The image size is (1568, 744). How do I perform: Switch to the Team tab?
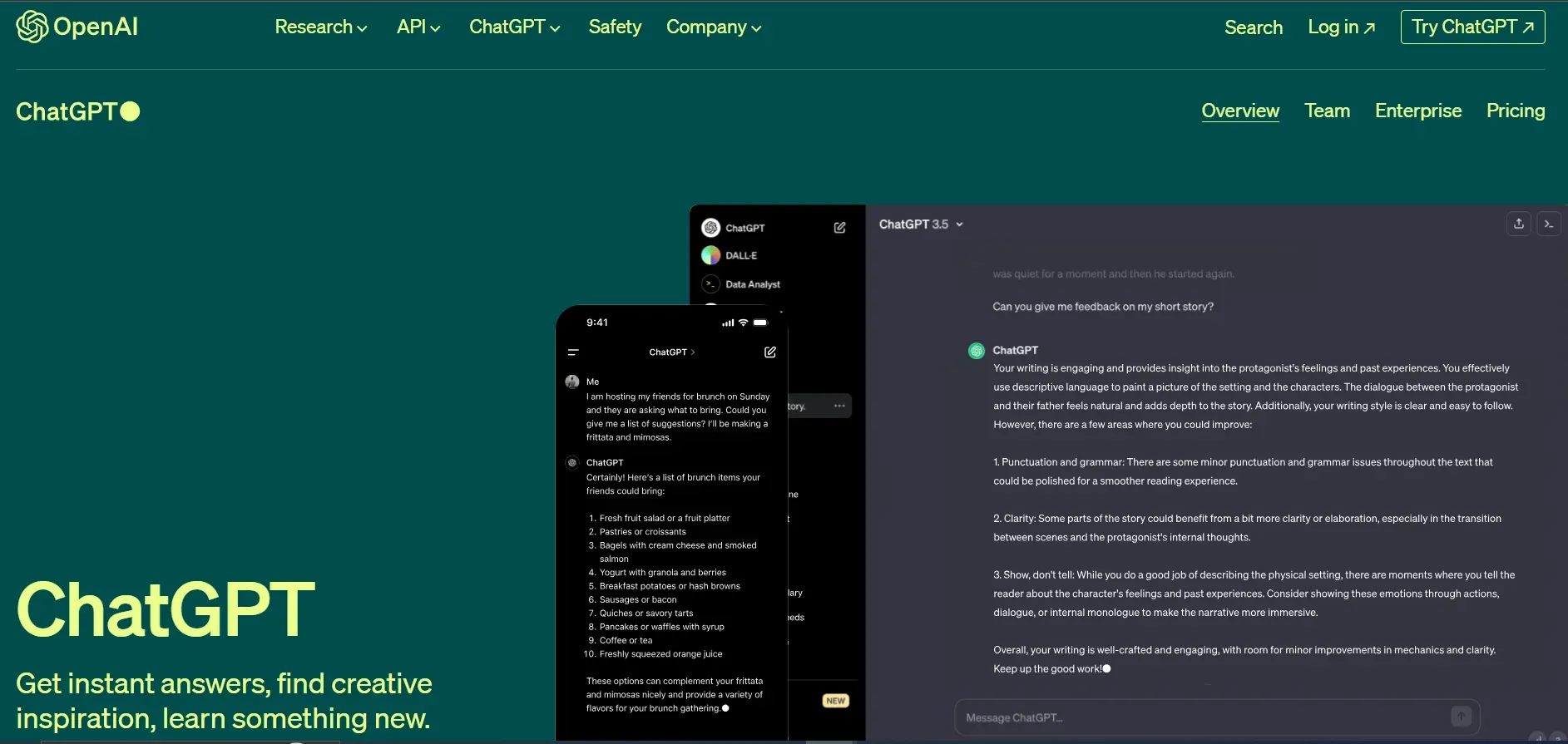pyautogui.click(x=1327, y=111)
